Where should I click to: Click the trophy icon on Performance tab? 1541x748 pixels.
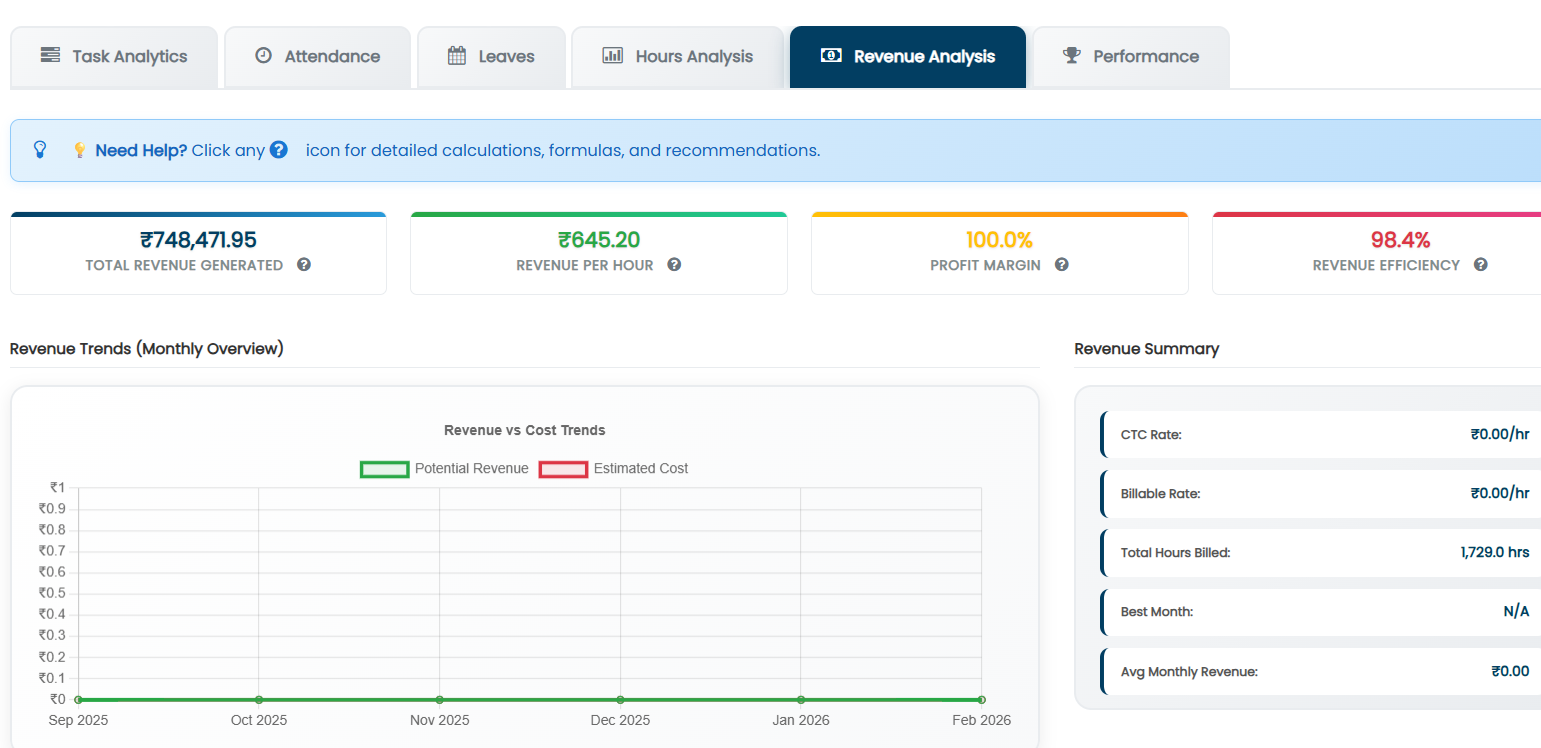click(x=1072, y=56)
